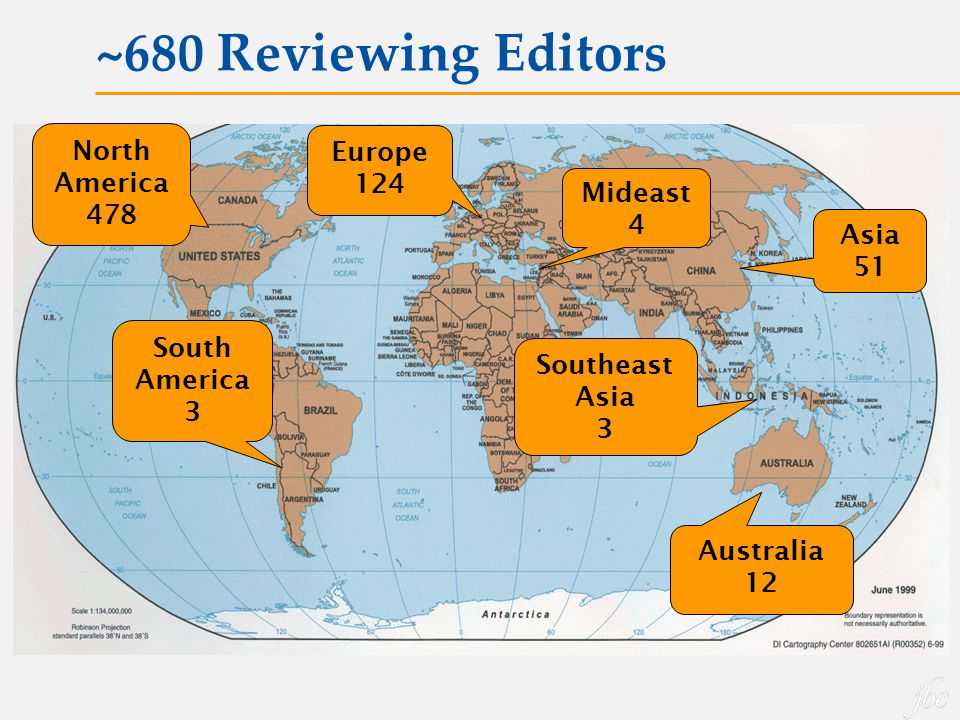Click the BRAZIL country label
960x720 pixels.
(320, 410)
